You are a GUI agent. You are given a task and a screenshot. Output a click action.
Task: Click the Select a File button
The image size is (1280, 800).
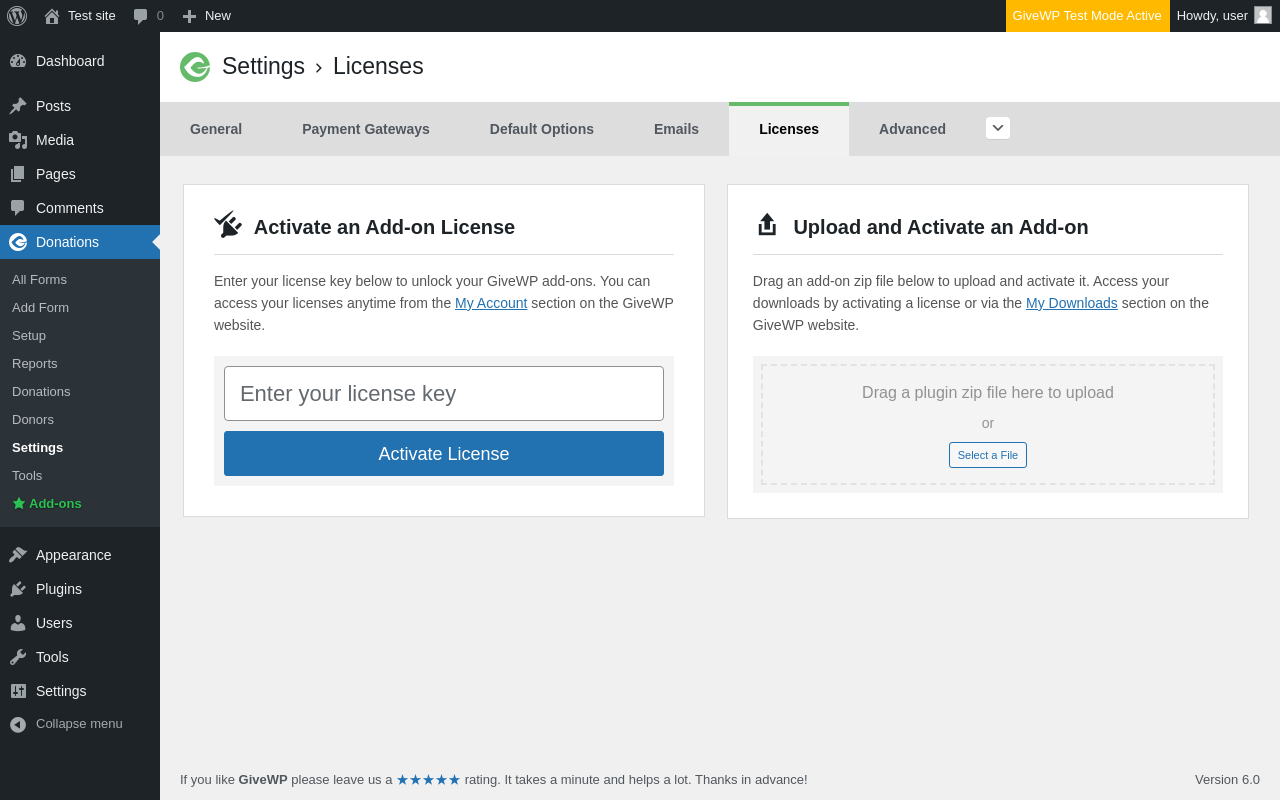pos(988,455)
